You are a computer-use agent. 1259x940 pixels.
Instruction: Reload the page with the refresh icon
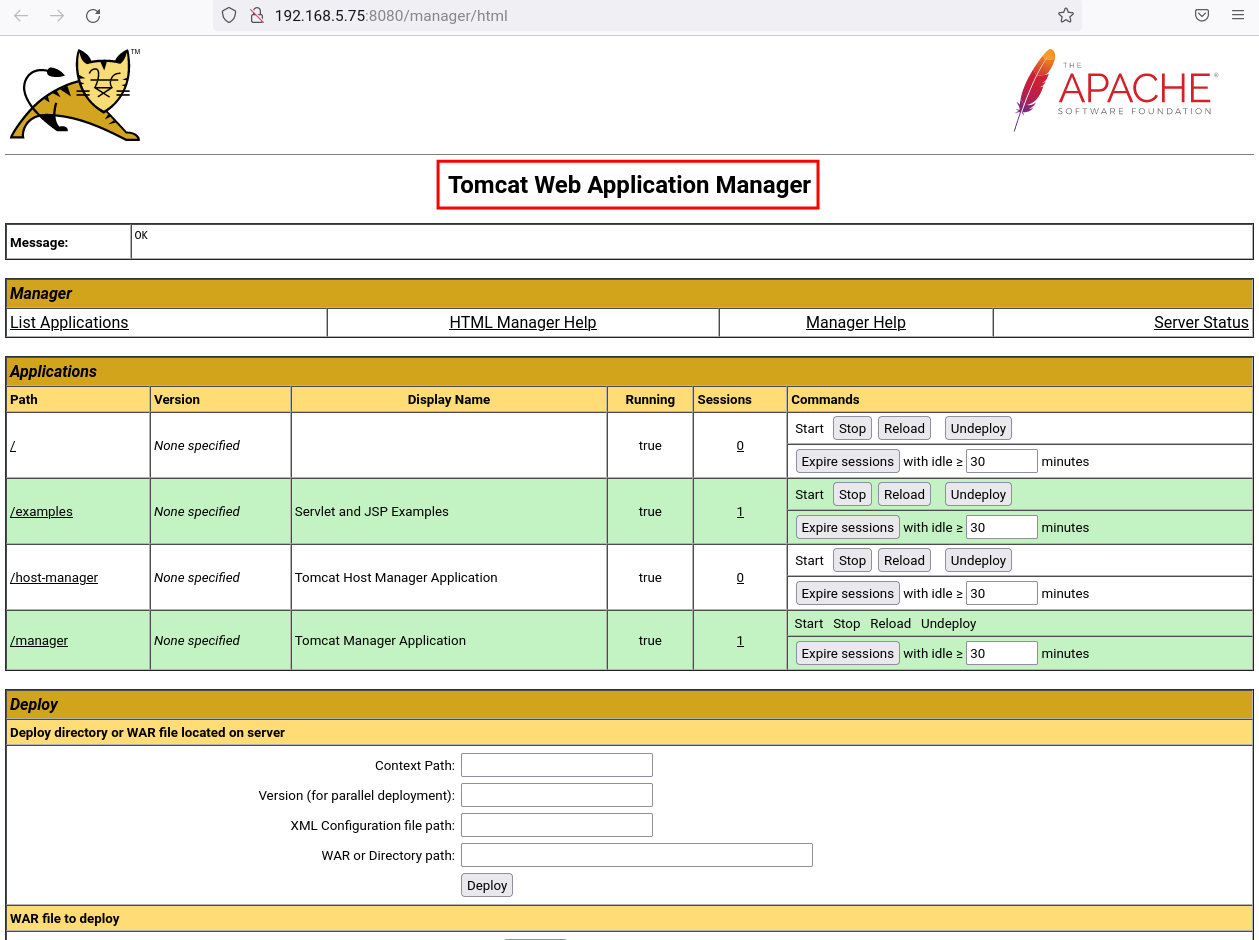(93, 16)
